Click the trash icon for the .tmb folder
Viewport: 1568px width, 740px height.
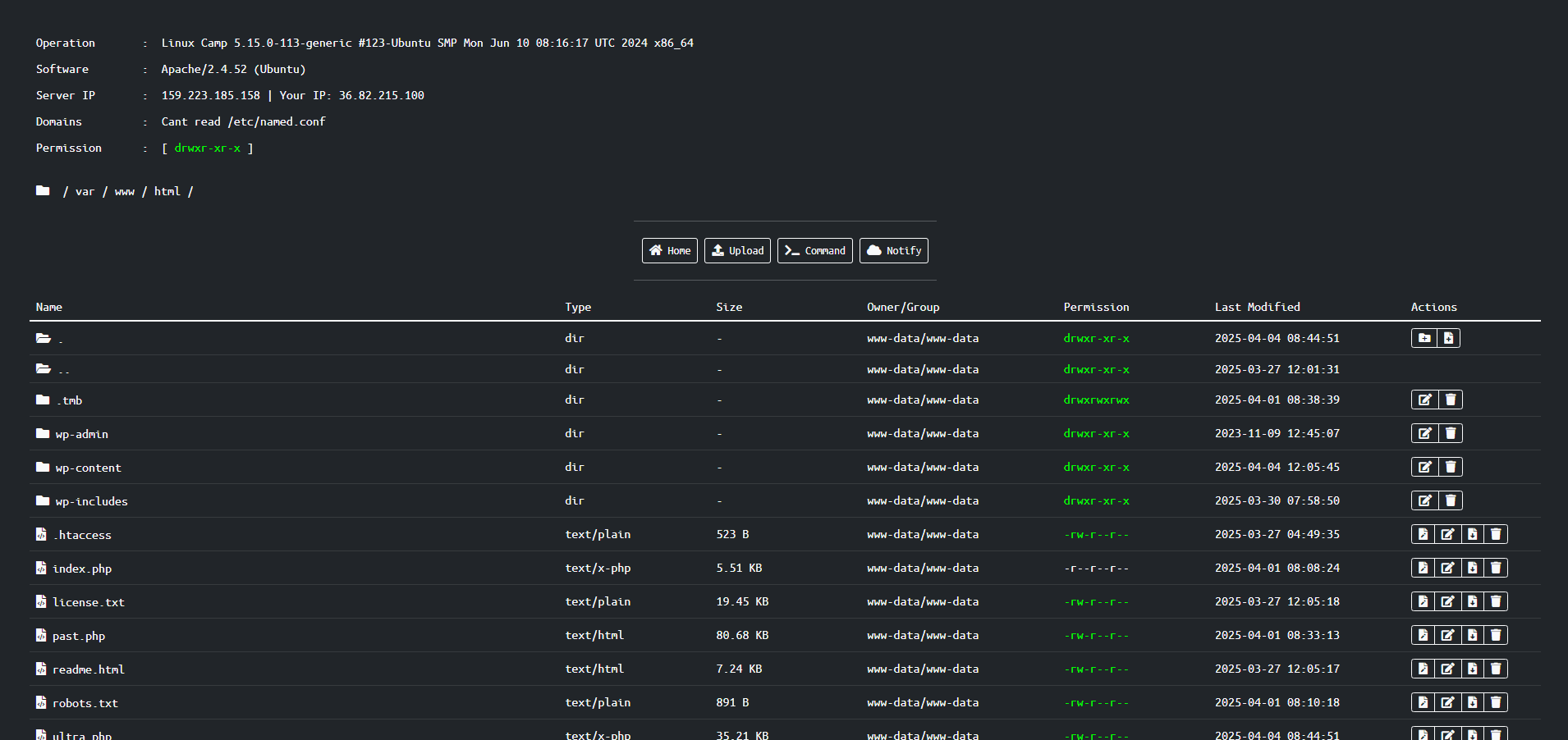pyautogui.click(x=1451, y=400)
